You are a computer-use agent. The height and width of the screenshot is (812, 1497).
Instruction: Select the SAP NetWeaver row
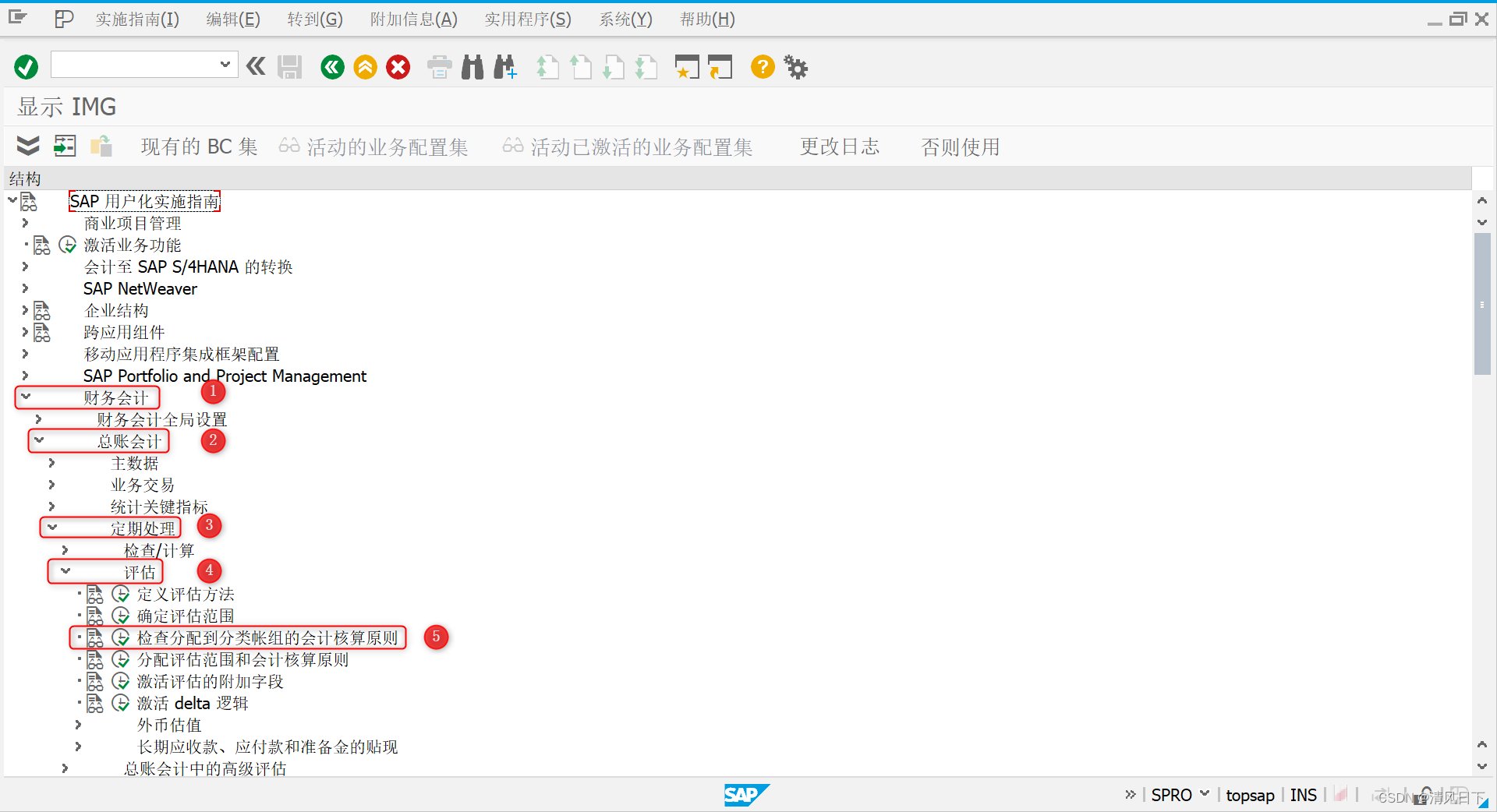click(140, 289)
